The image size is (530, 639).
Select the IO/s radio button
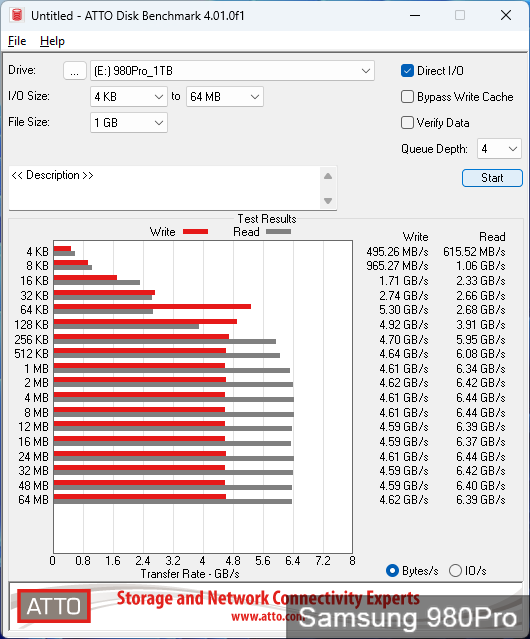tap(455, 571)
